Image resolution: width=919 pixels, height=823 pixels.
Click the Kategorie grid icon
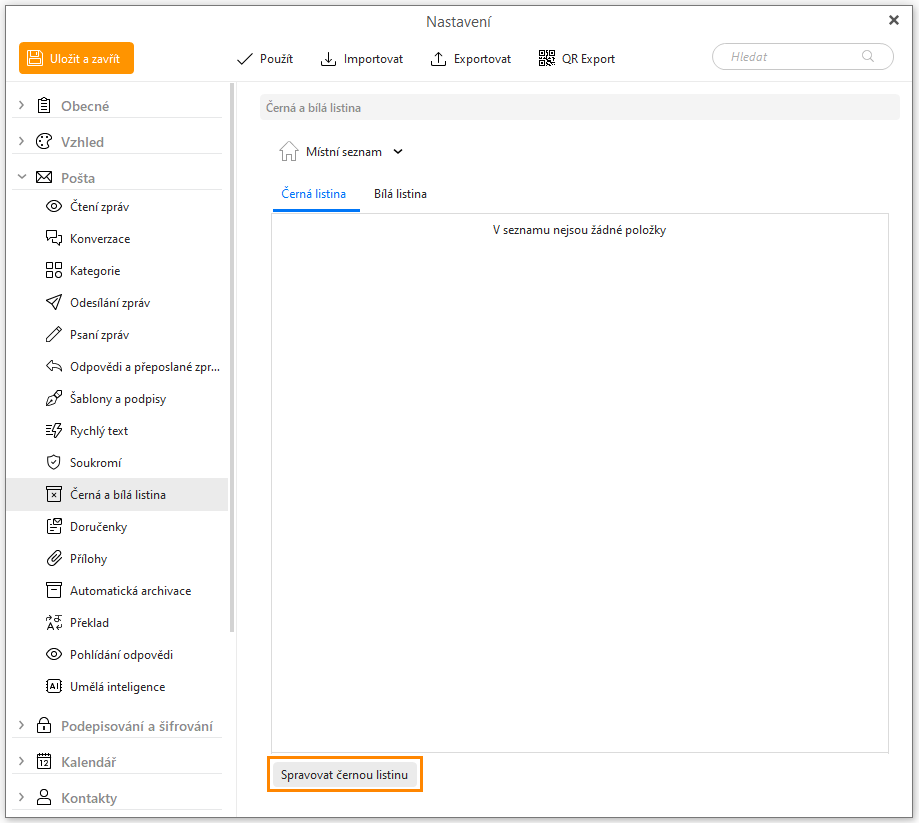[54, 270]
